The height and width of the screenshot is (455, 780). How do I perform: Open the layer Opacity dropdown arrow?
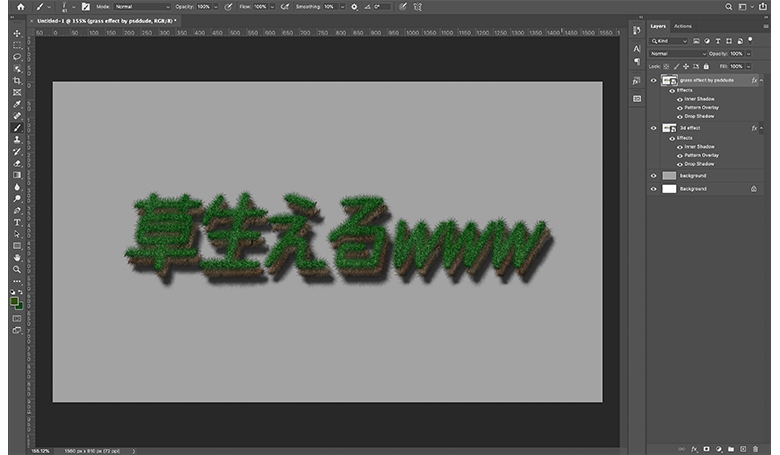(748, 54)
